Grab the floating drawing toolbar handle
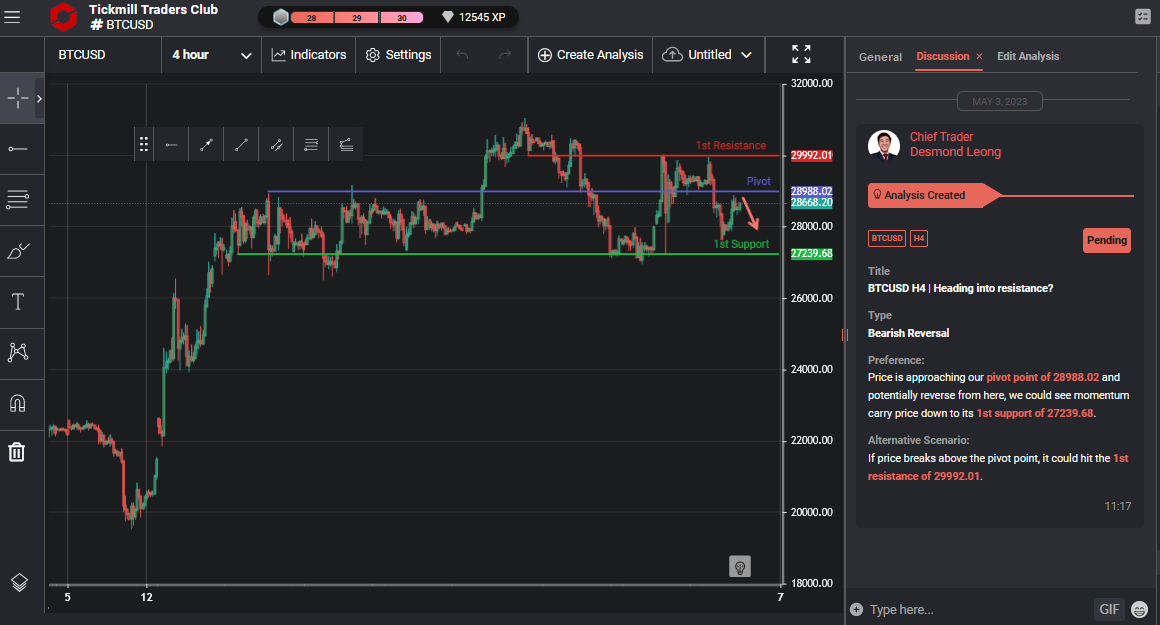Viewport: 1160px width, 625px height. coord(144,144)
